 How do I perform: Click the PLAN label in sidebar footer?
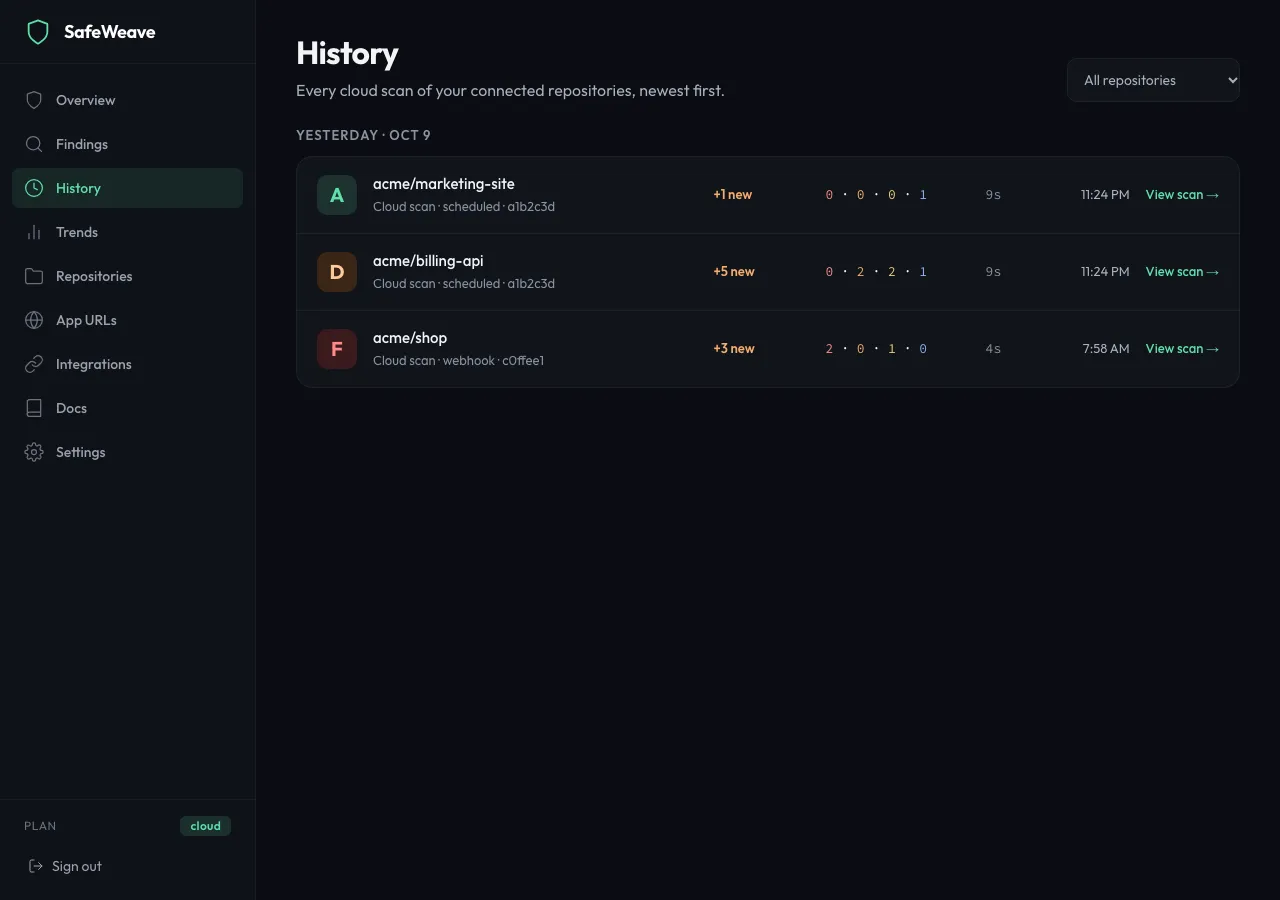[40, 826]
